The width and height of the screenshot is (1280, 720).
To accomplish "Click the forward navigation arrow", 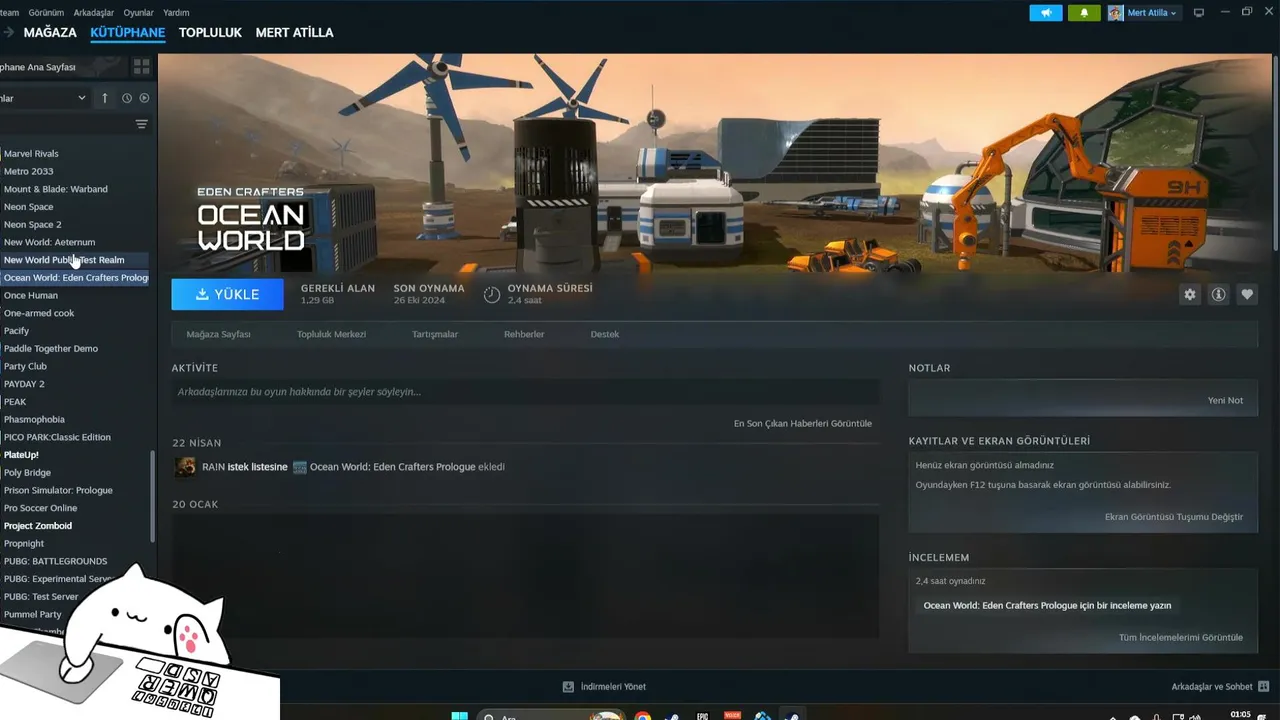I will [8, 33].
